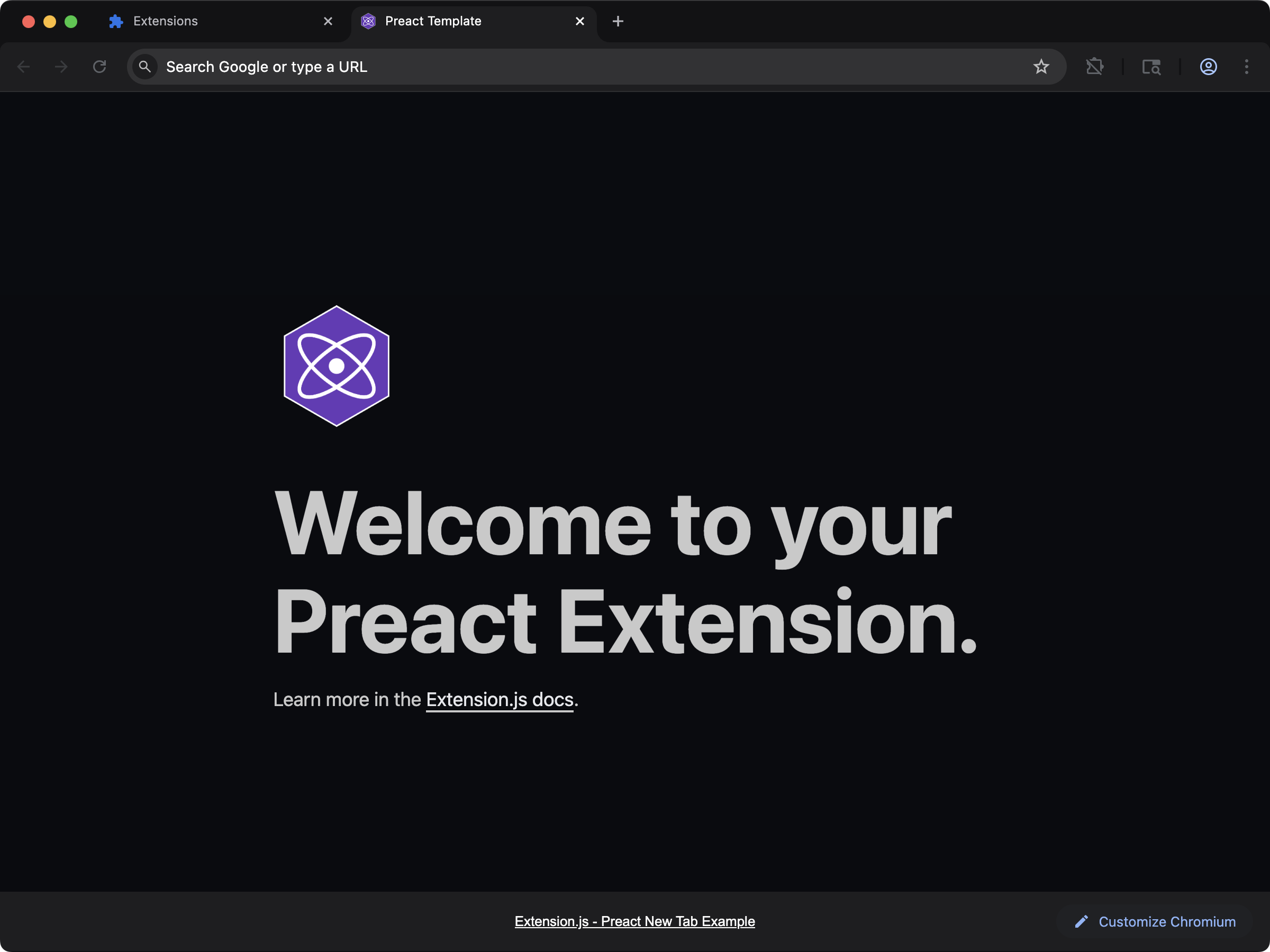
Task: Click the Extension.js - Preact New Tab Example link
Action: pos(634,921)
